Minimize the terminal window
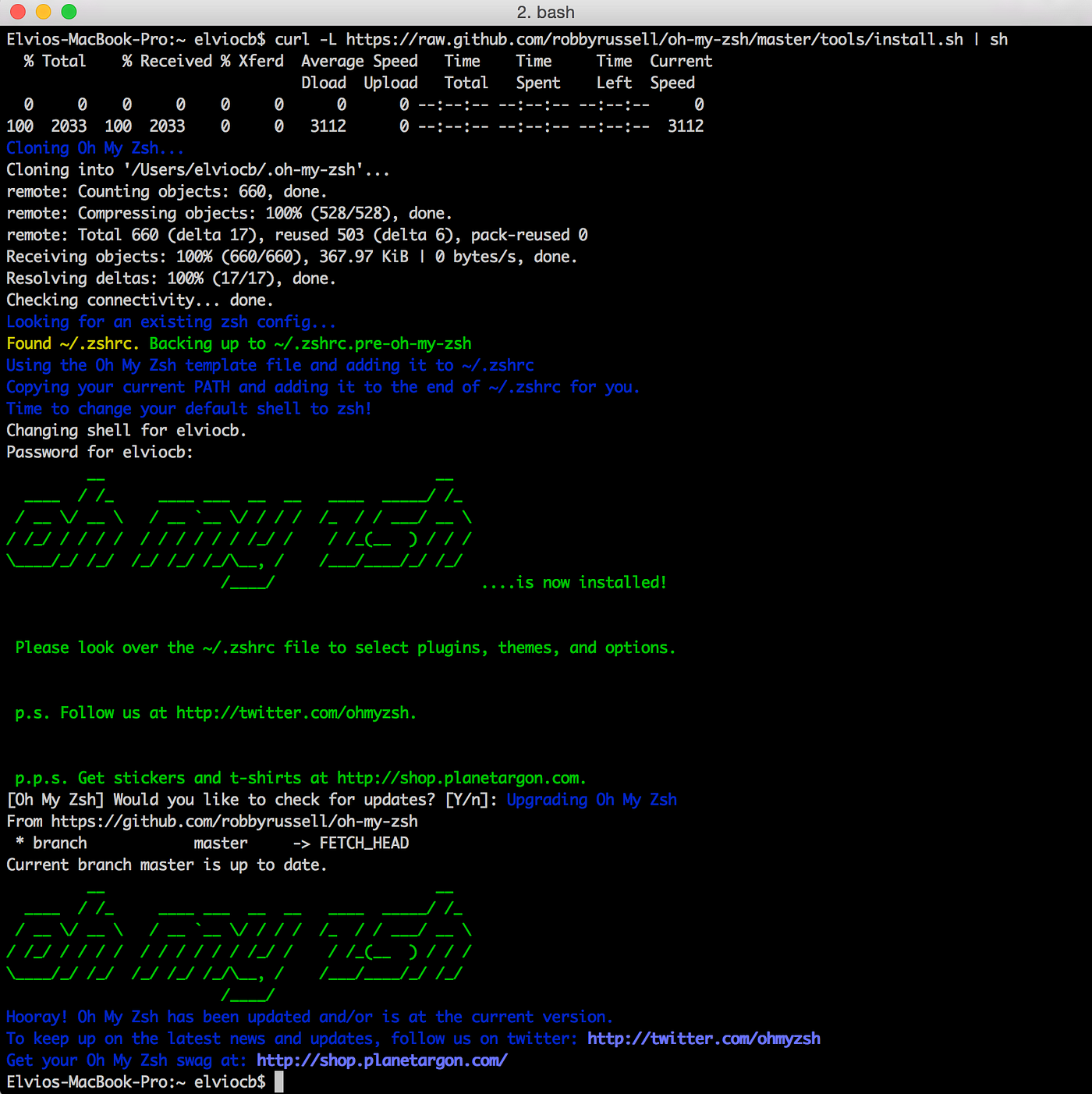Screen dimensions: 1092x1094 click(x=43, y=12)
